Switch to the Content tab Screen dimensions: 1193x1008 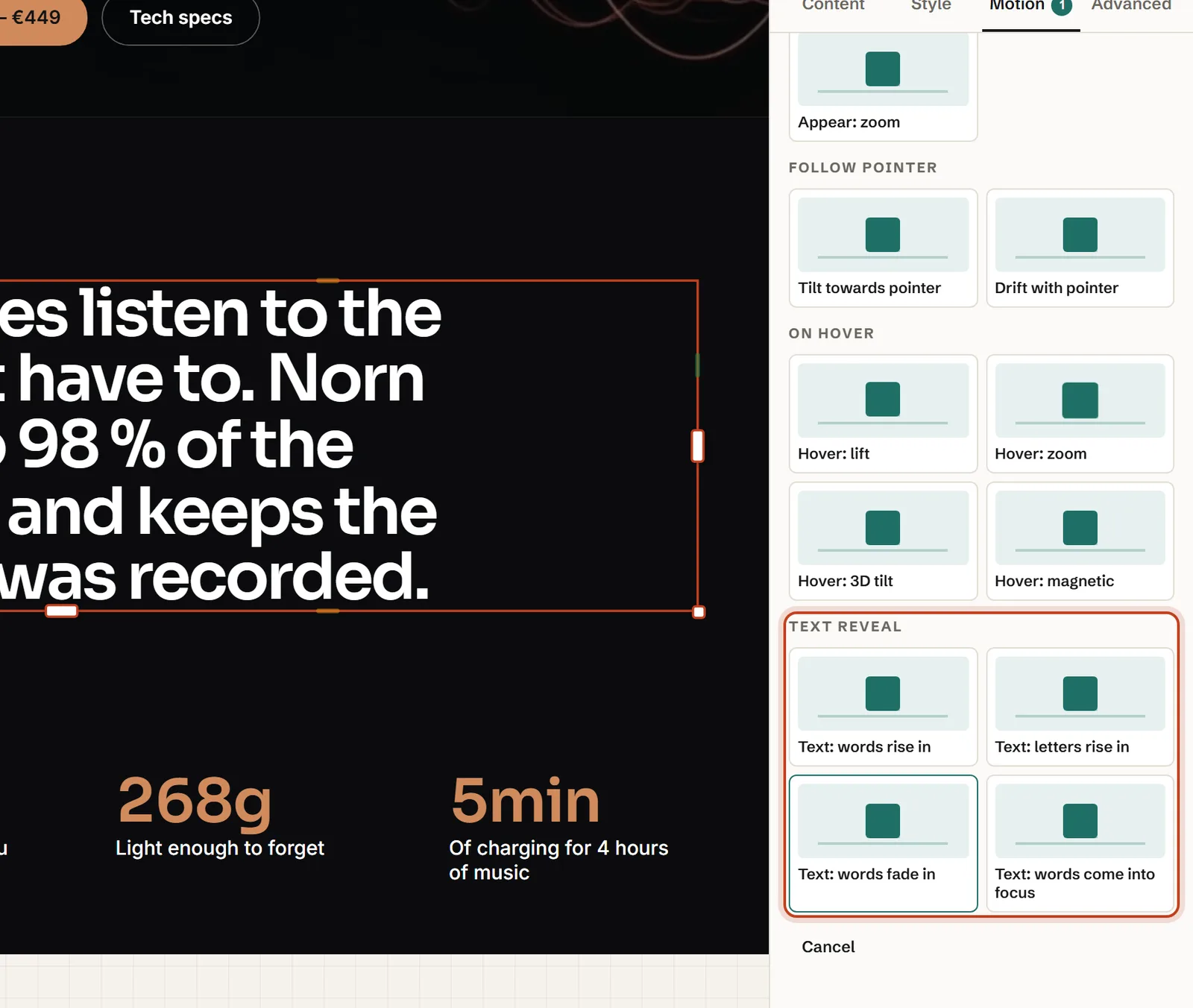click(x=833, y=6)
